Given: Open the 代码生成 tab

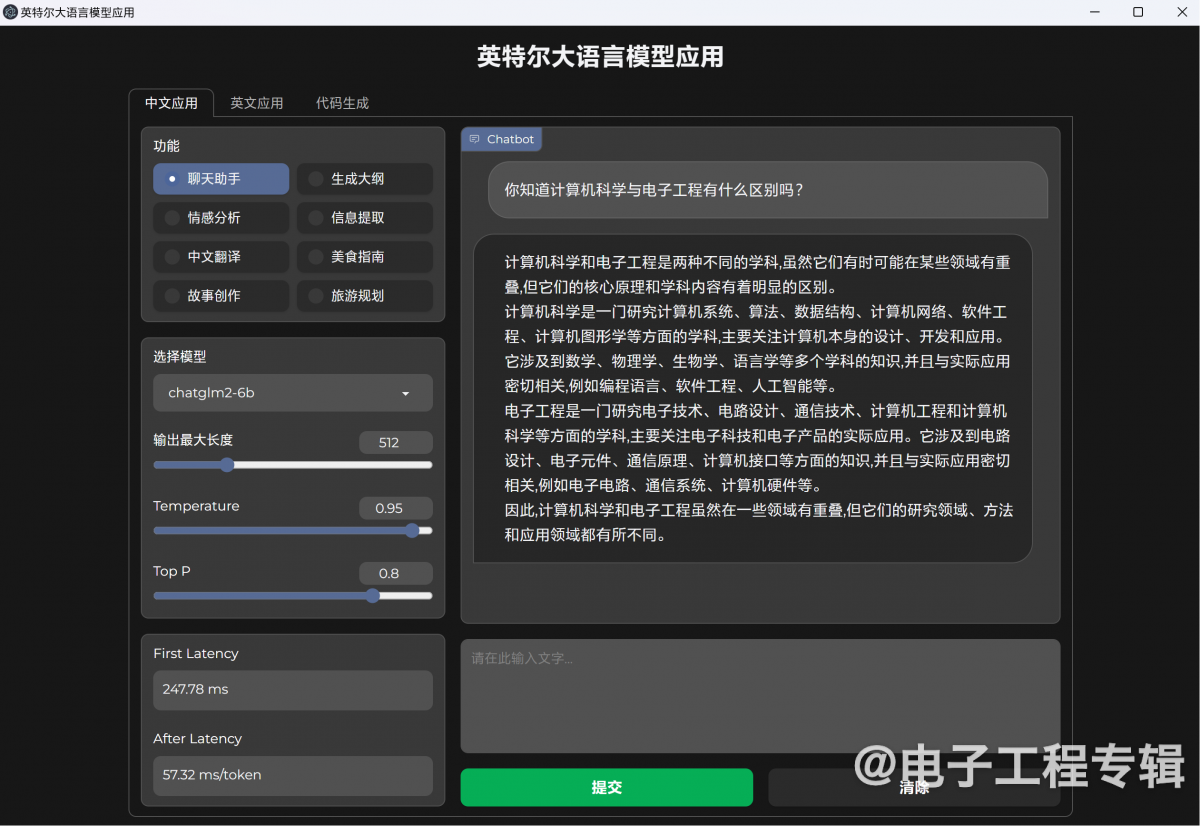Looking at the screenshot, I should pyautogui.click(x=342, y=103).
